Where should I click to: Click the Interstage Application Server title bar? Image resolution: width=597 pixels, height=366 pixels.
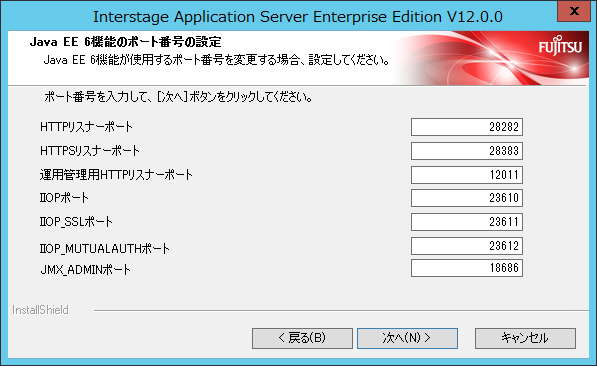pos(298,17)
